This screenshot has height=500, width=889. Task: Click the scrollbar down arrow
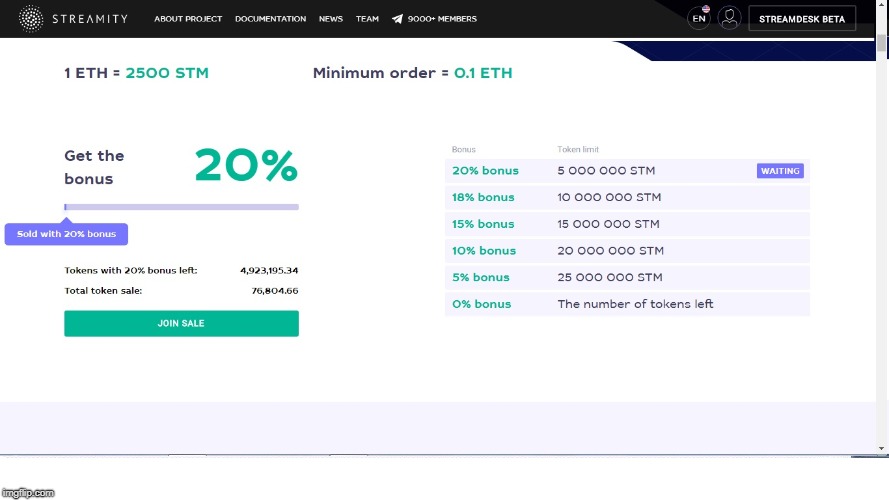point(881,448)
